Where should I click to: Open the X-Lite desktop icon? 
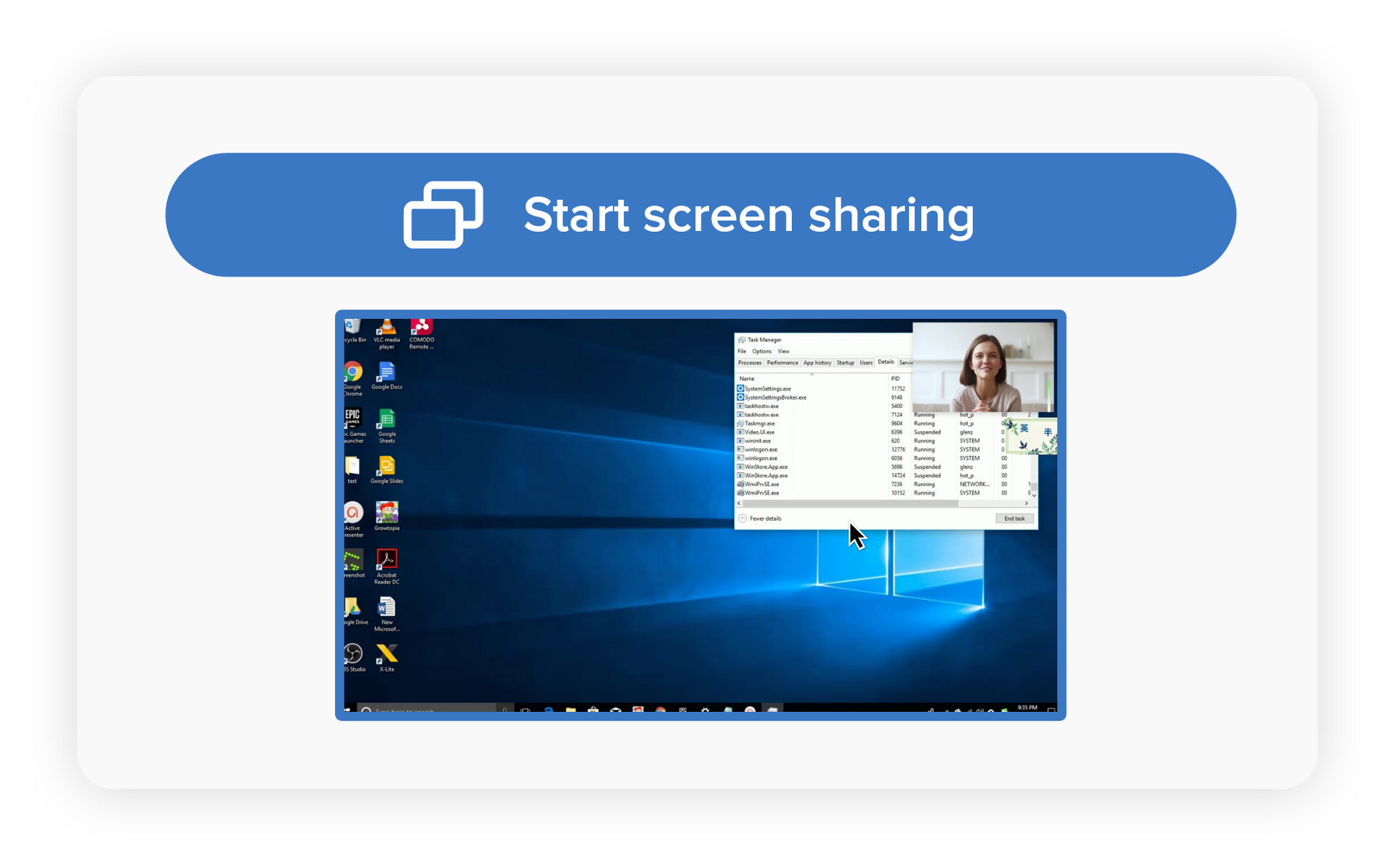point(387,654)
